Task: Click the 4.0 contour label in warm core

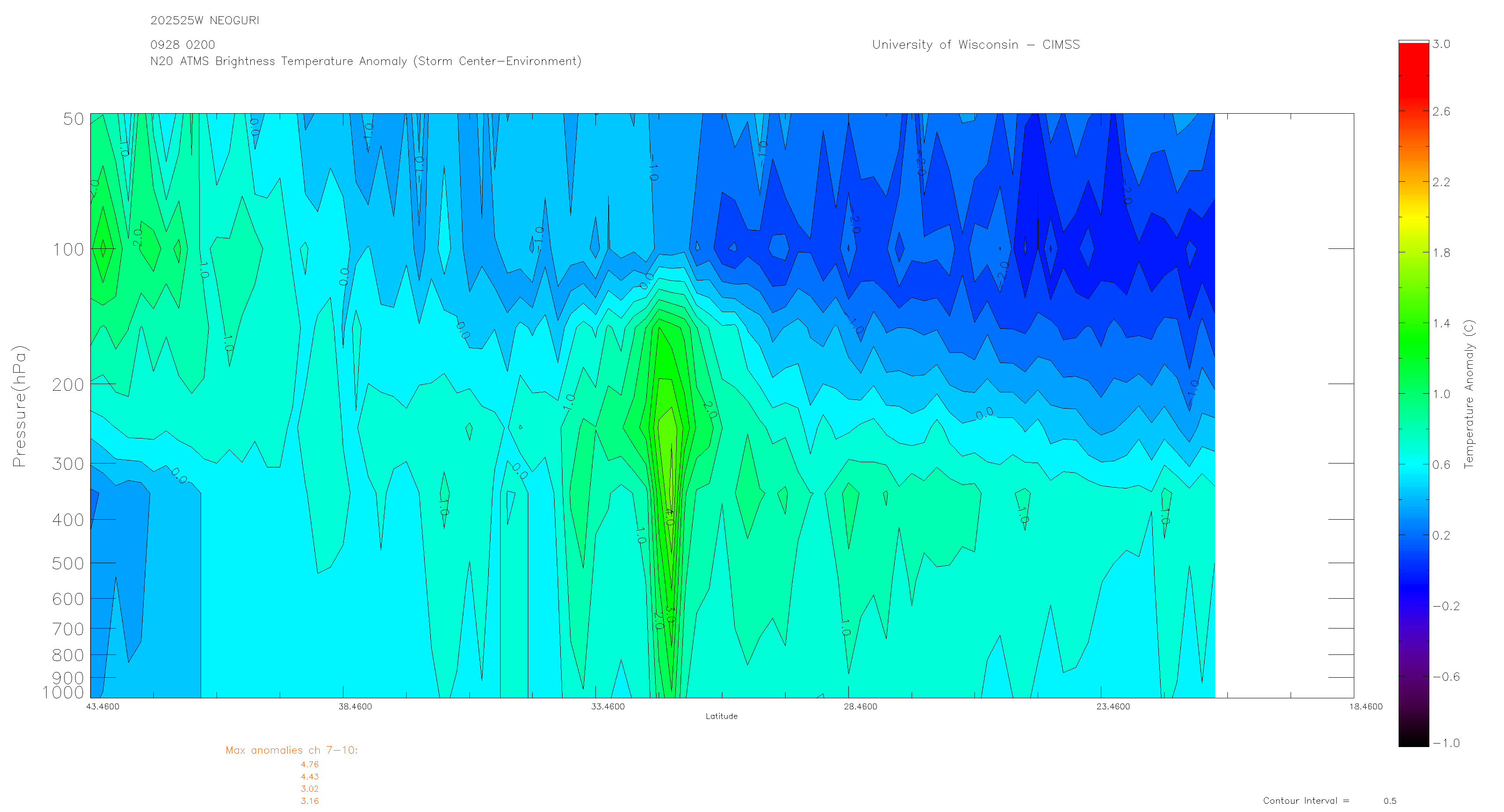Action: [670, 517]
